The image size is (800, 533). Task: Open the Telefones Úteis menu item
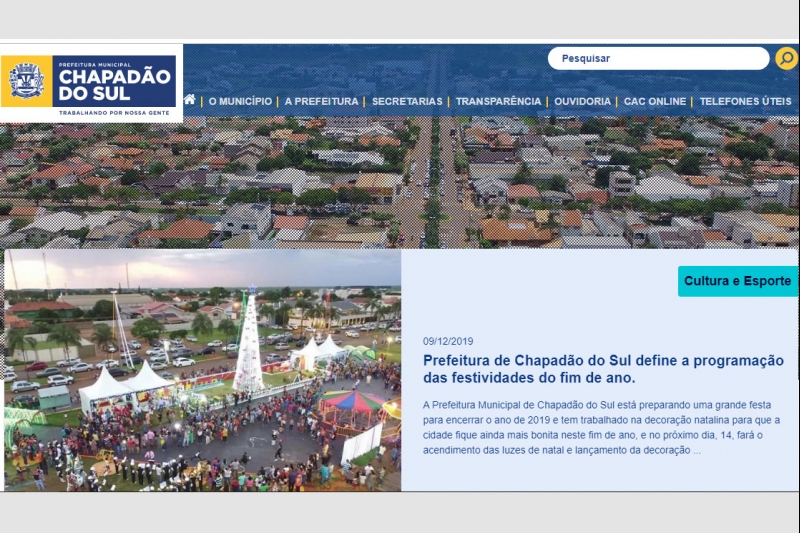[x=745, y=101]
